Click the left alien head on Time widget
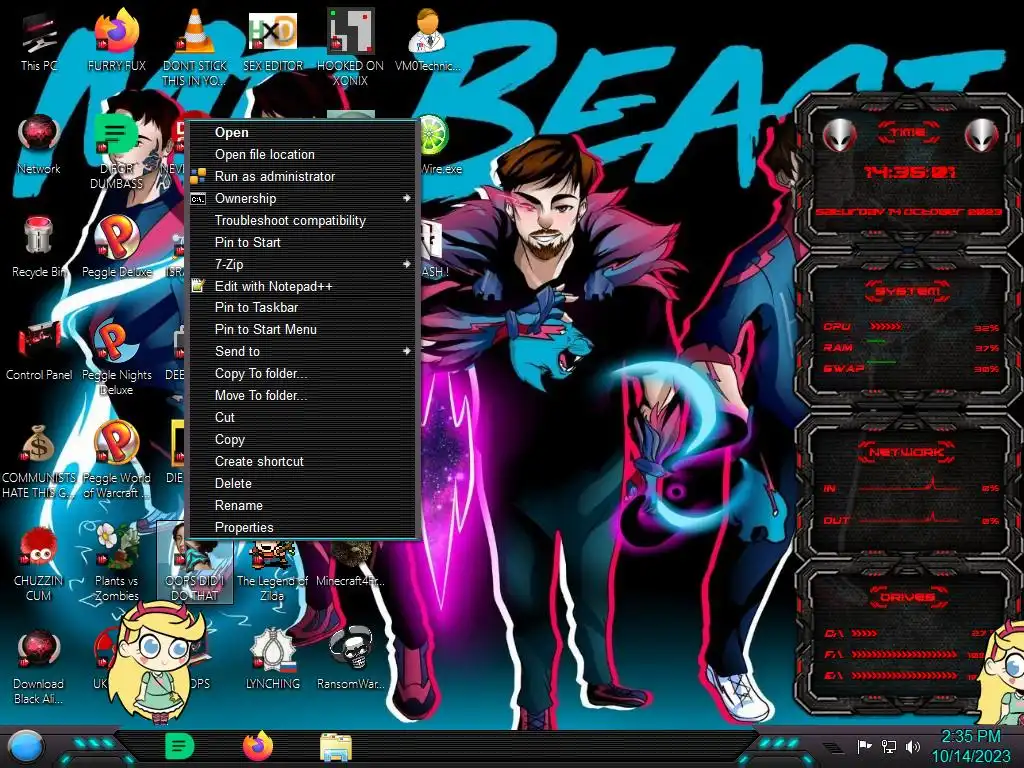The image size is (1024, 768). 839,136
